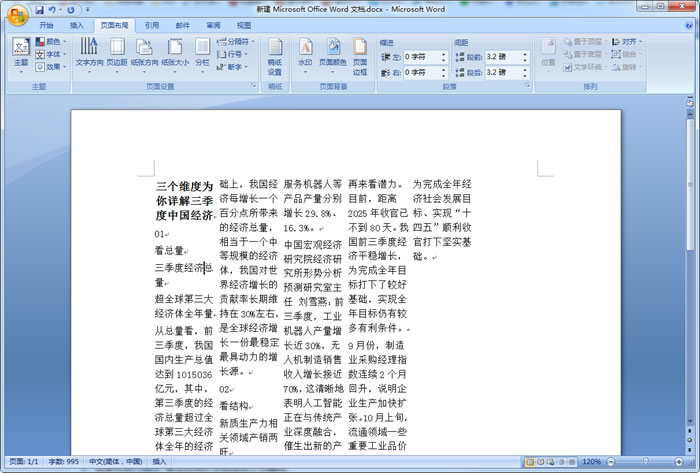Click the 文字方向 text direction icon
Screen dimensions: 700x473
pyautogui.click(x=89, y=52)
